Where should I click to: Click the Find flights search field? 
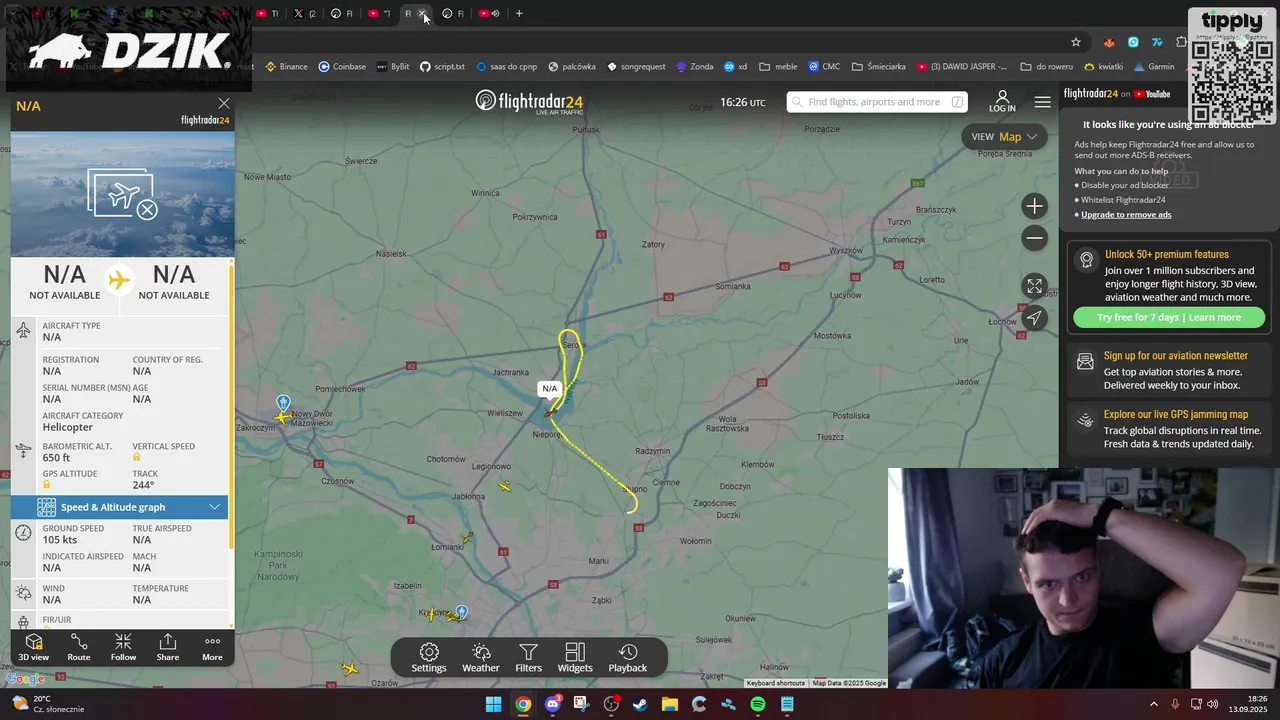pos(877,102)
